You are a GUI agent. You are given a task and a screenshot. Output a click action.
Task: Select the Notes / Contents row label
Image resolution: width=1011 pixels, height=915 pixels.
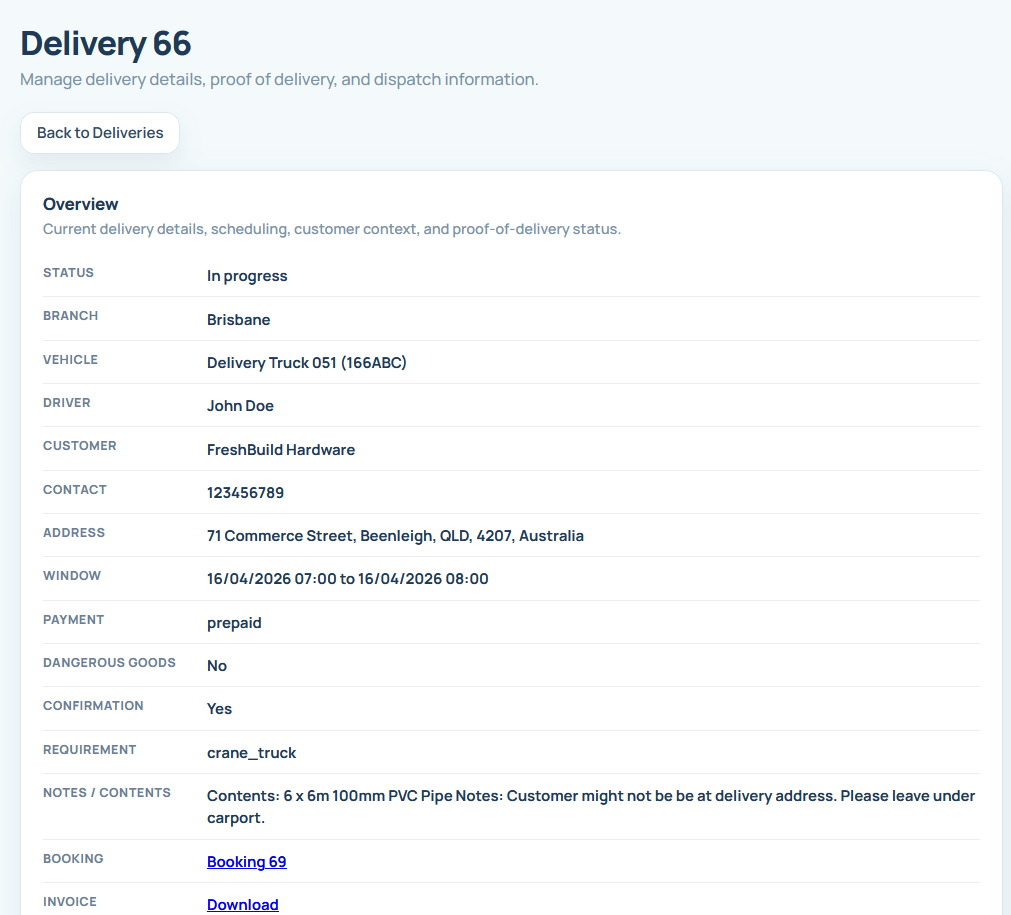[x=107, y=792]
